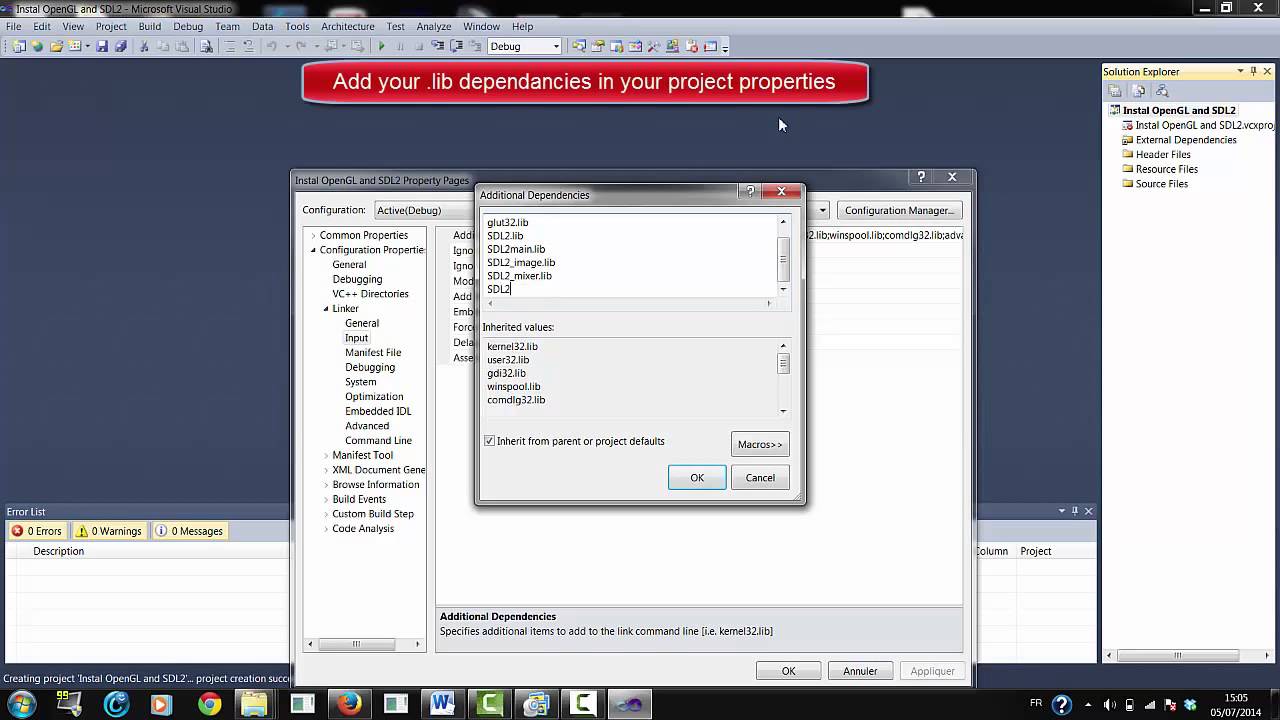Open the Build menu

(150, 26)
